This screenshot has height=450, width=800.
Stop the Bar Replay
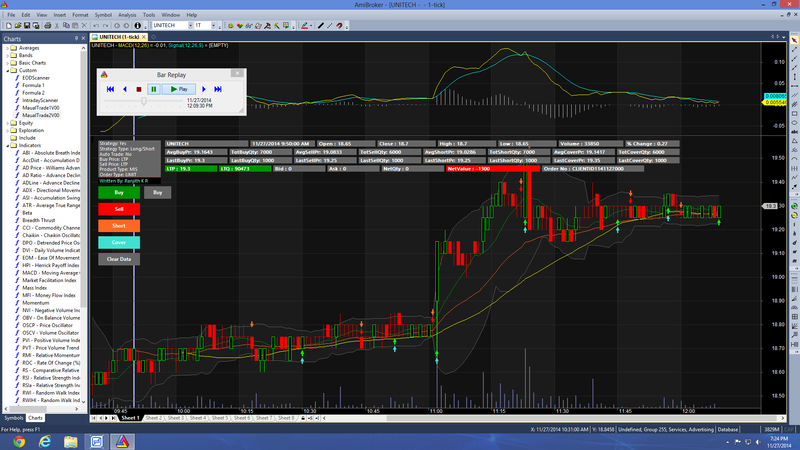click(x=139, y=89)
